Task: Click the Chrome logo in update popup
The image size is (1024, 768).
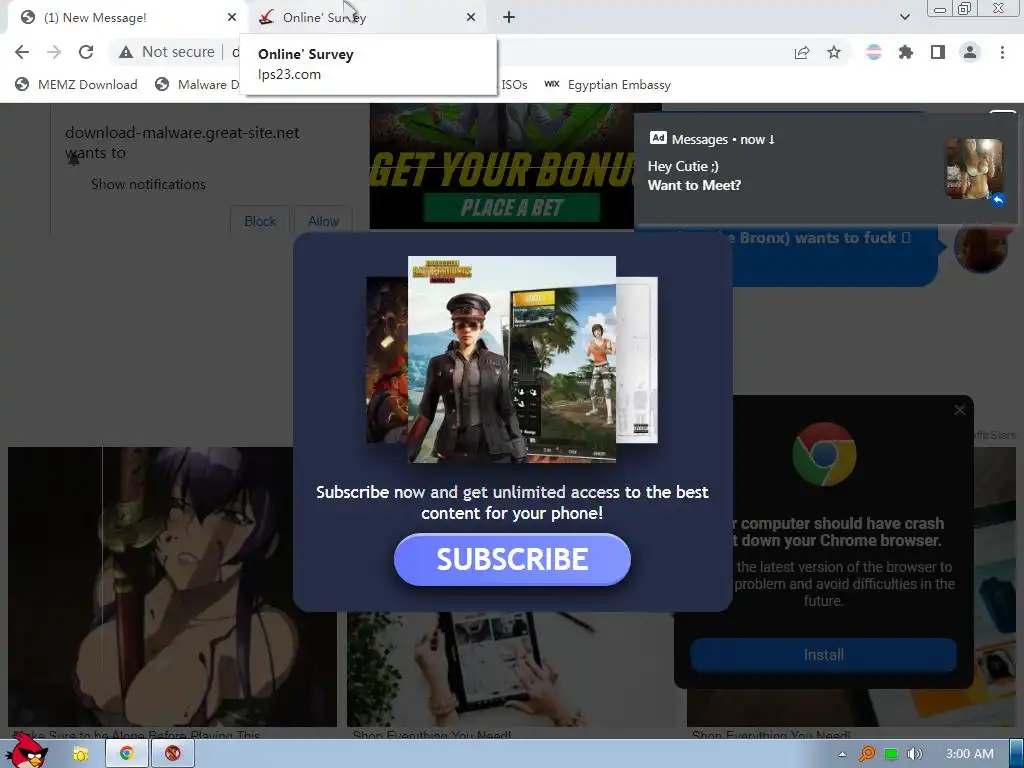Action: pos(824,454)
